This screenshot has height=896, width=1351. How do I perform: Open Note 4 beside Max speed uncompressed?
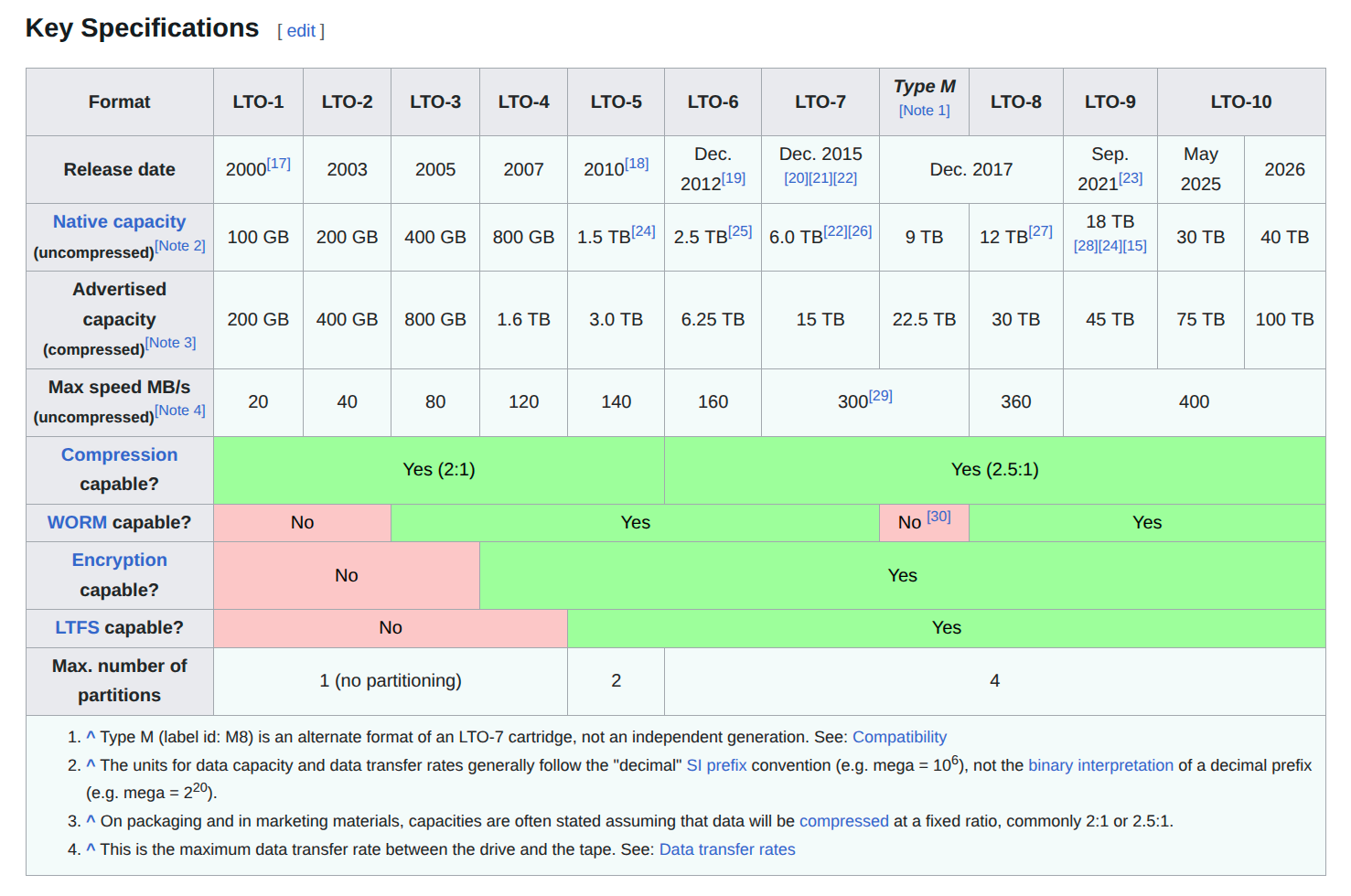[x=180, y=411]
